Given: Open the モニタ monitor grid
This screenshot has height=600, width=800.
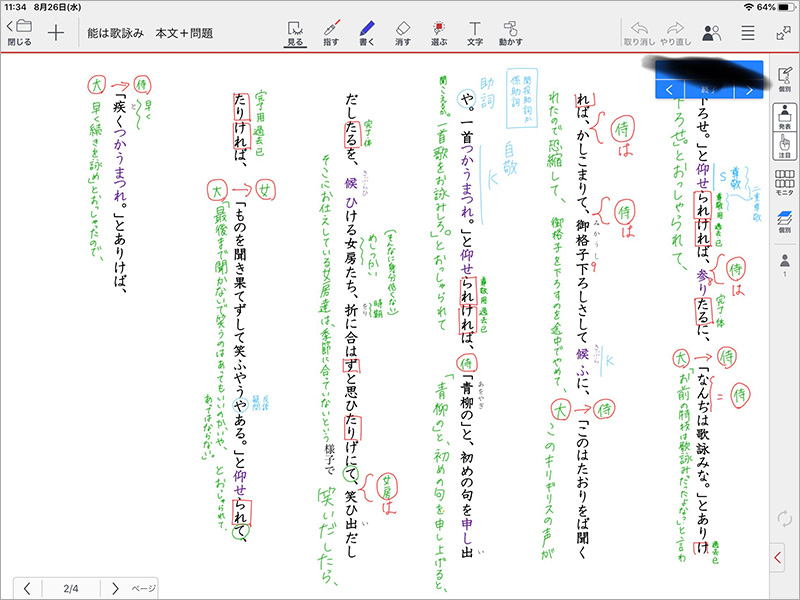Looking at the screenshot, I should tap(785, 183).
